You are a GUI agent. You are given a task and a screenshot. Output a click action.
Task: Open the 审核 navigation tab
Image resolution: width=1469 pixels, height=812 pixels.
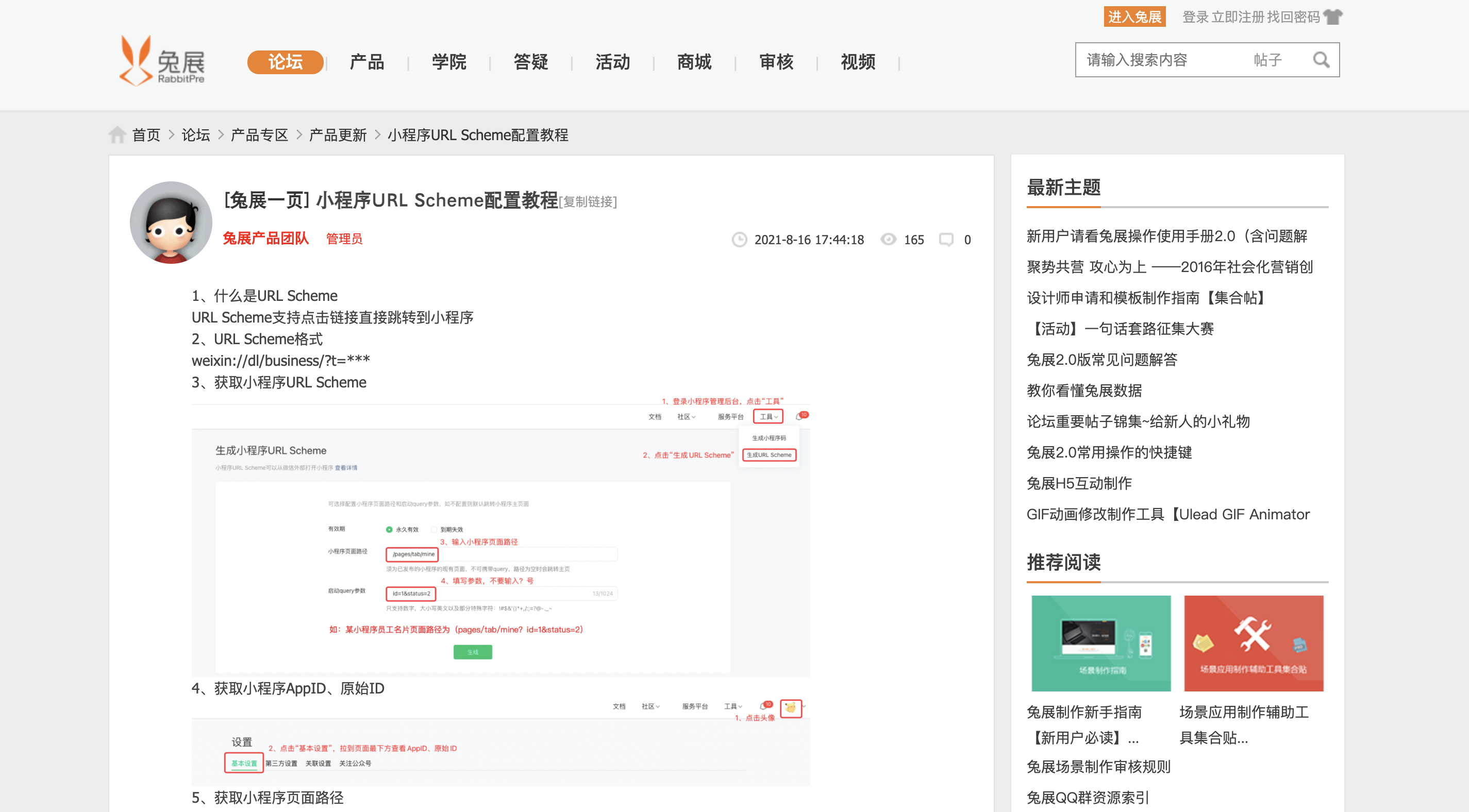[x=776, y=62]
